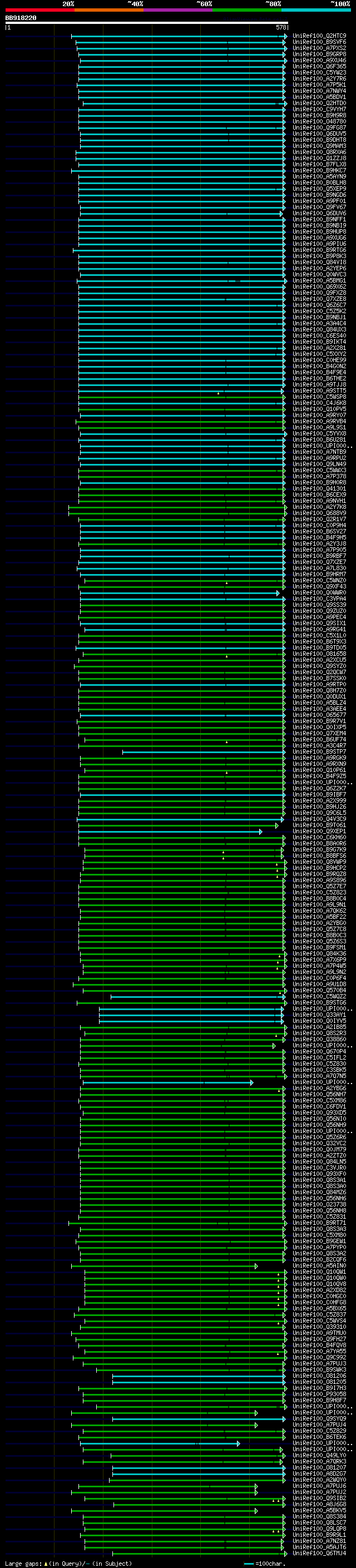Click the short cyan alignment bar for B9STP7

203,752
